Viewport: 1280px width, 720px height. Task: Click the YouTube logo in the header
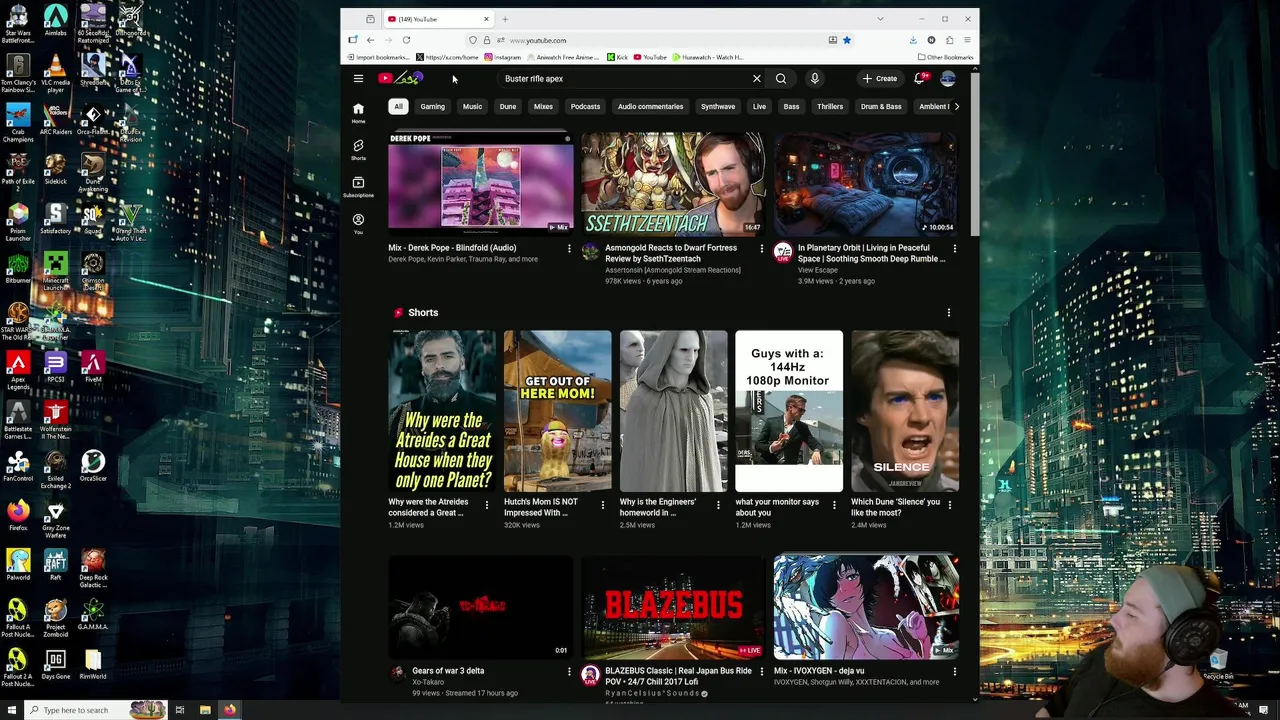click(x=401, y=78)
